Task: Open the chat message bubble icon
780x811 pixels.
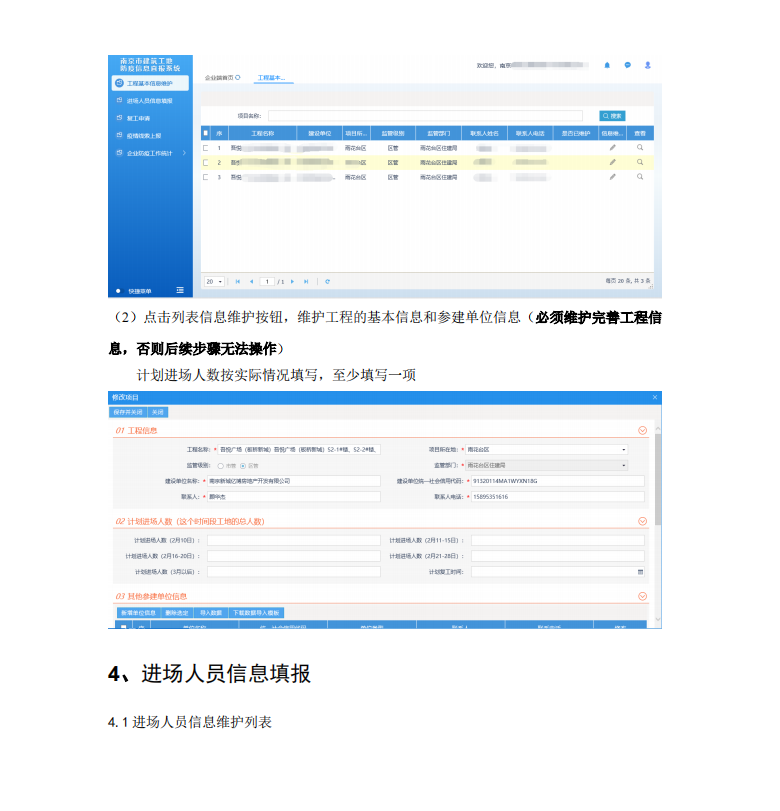Action: 627,65
